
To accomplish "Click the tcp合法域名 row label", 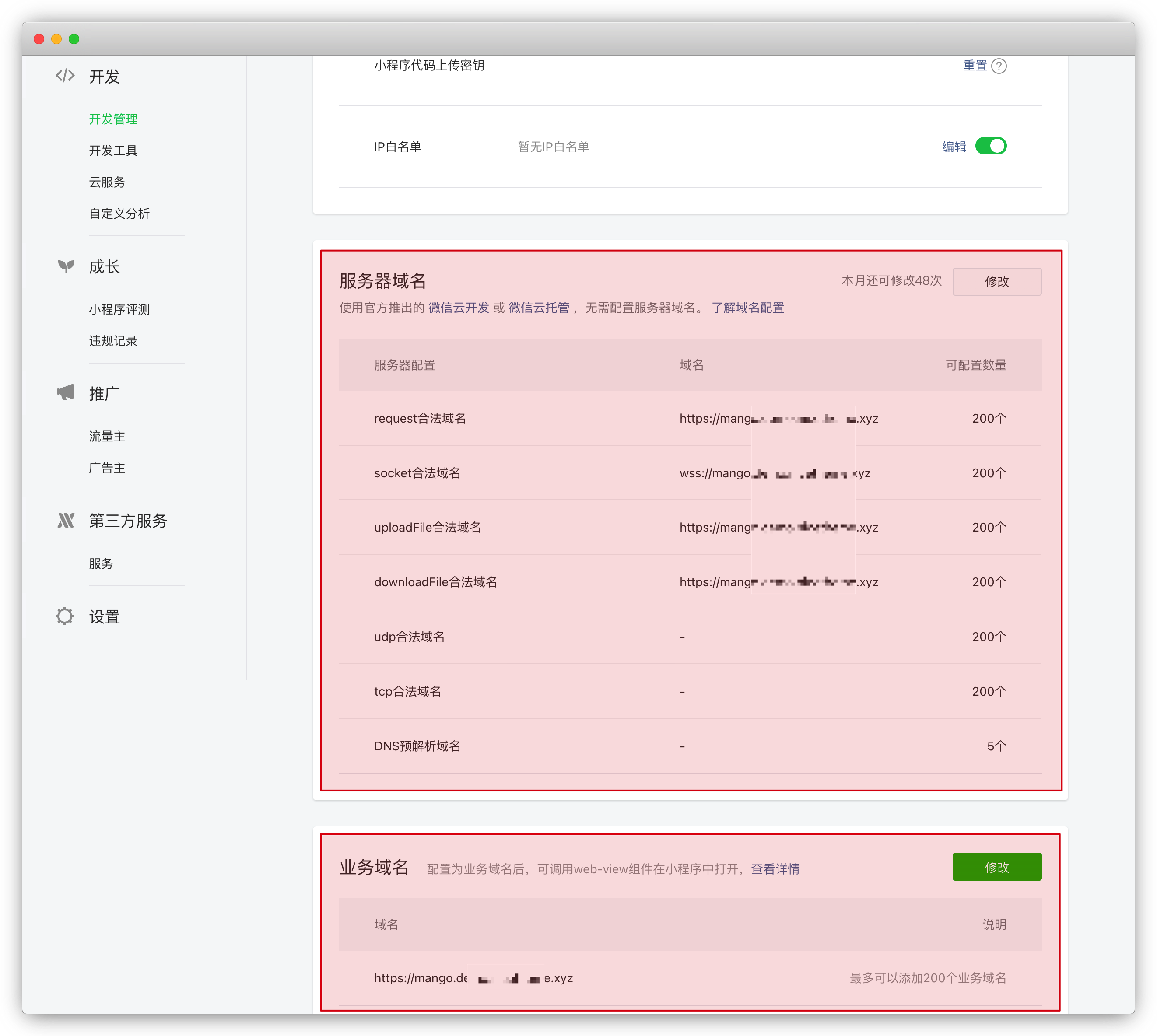I will point(408,691).
